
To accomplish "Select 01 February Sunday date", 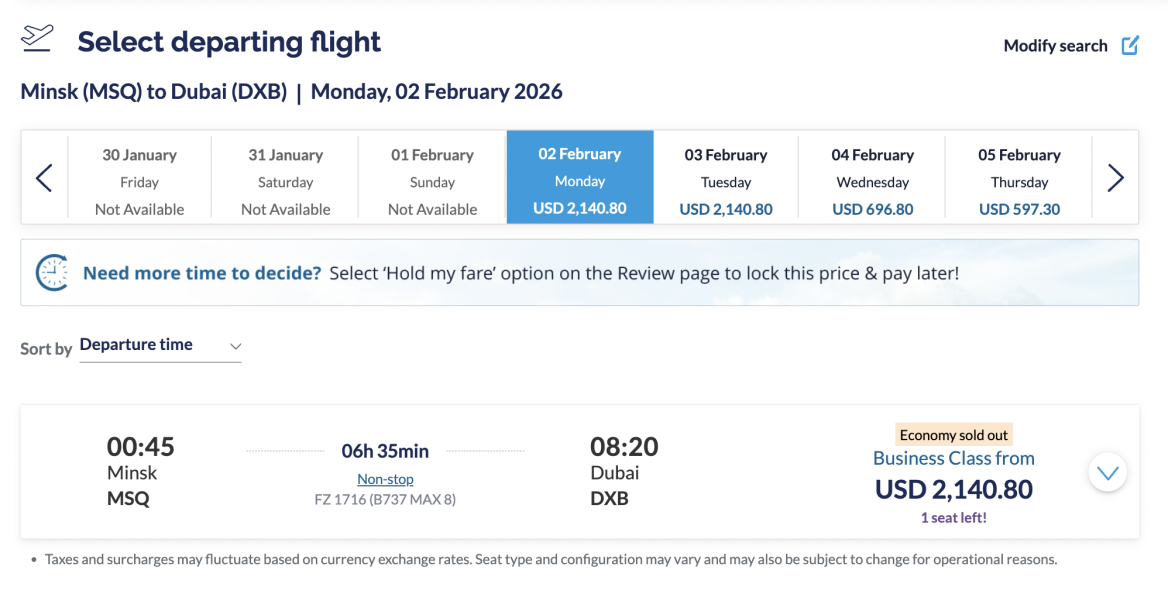I will click(433, 180).
